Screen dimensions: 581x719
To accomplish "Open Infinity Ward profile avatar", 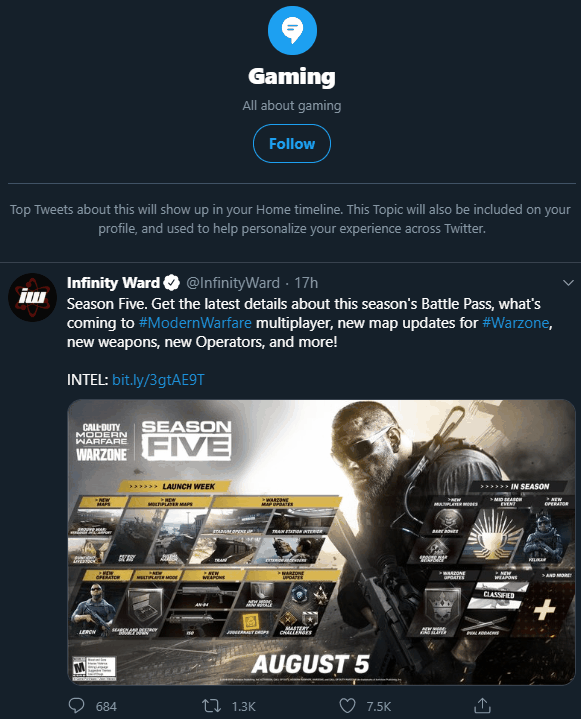I will 32,297.
